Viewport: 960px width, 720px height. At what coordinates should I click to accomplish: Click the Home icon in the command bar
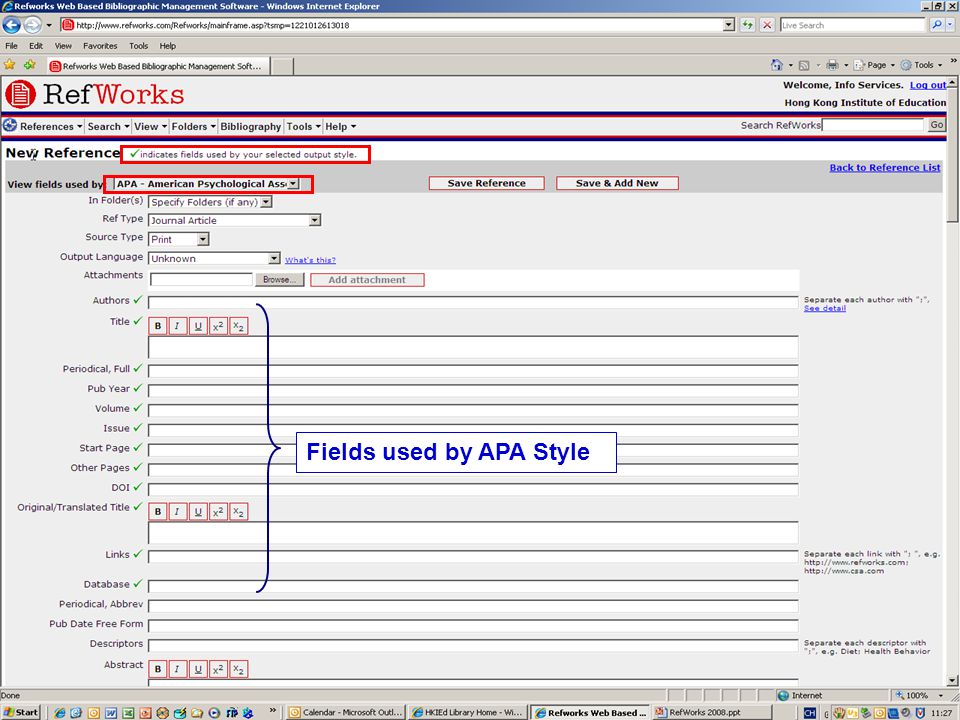777,65
